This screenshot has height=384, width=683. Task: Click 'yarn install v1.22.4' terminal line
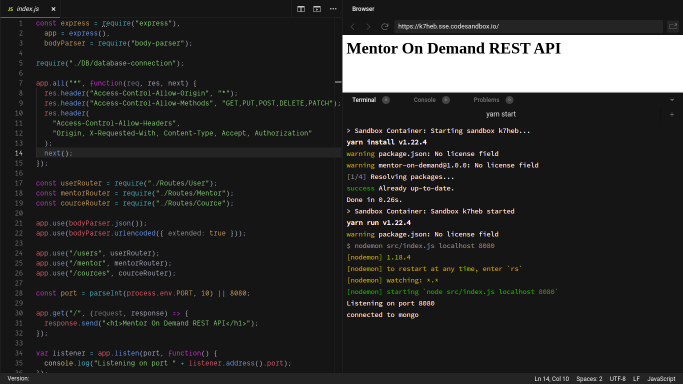[x=386, y=142]
